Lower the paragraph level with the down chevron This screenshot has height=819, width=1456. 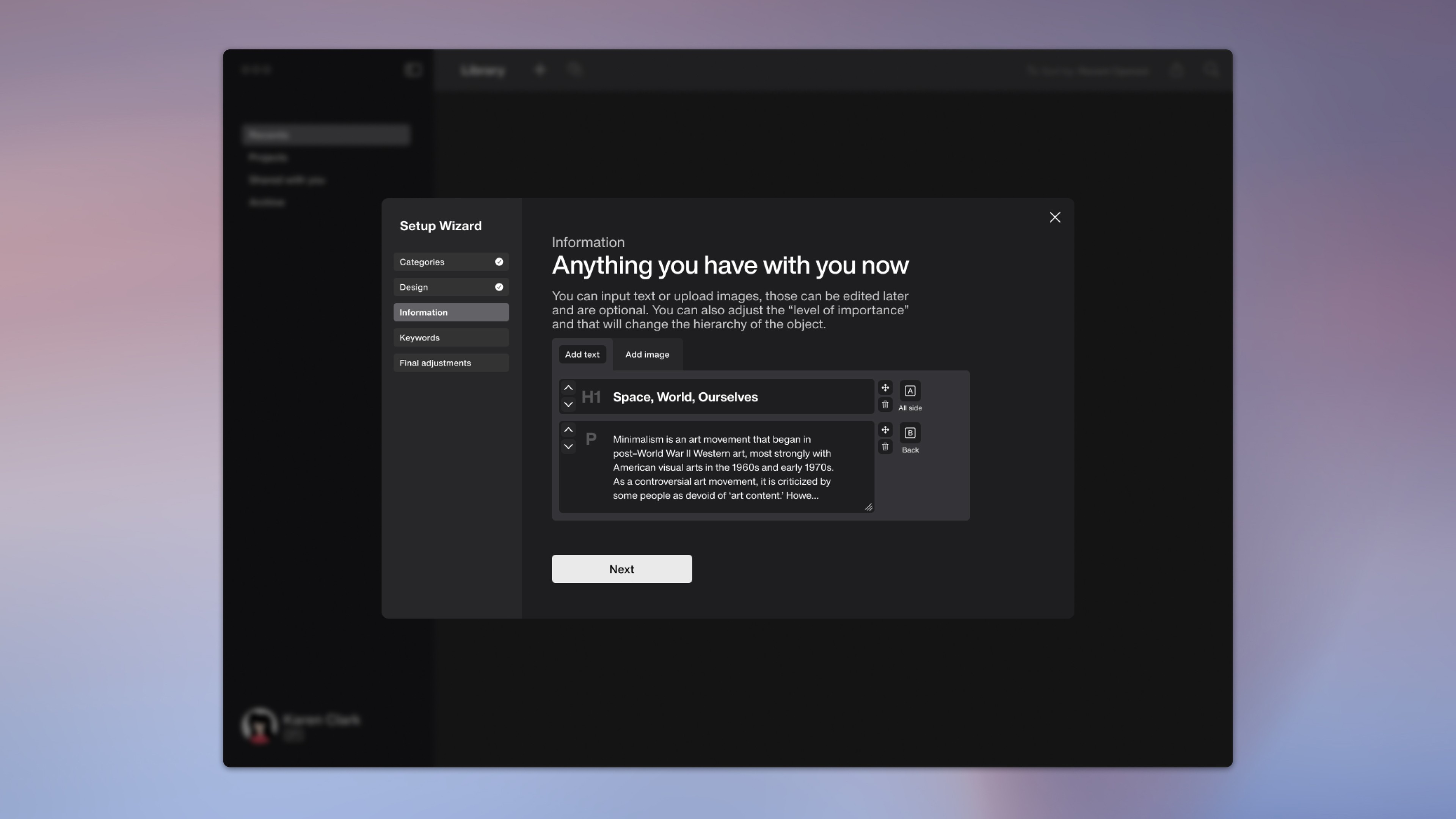click(568, 447)
